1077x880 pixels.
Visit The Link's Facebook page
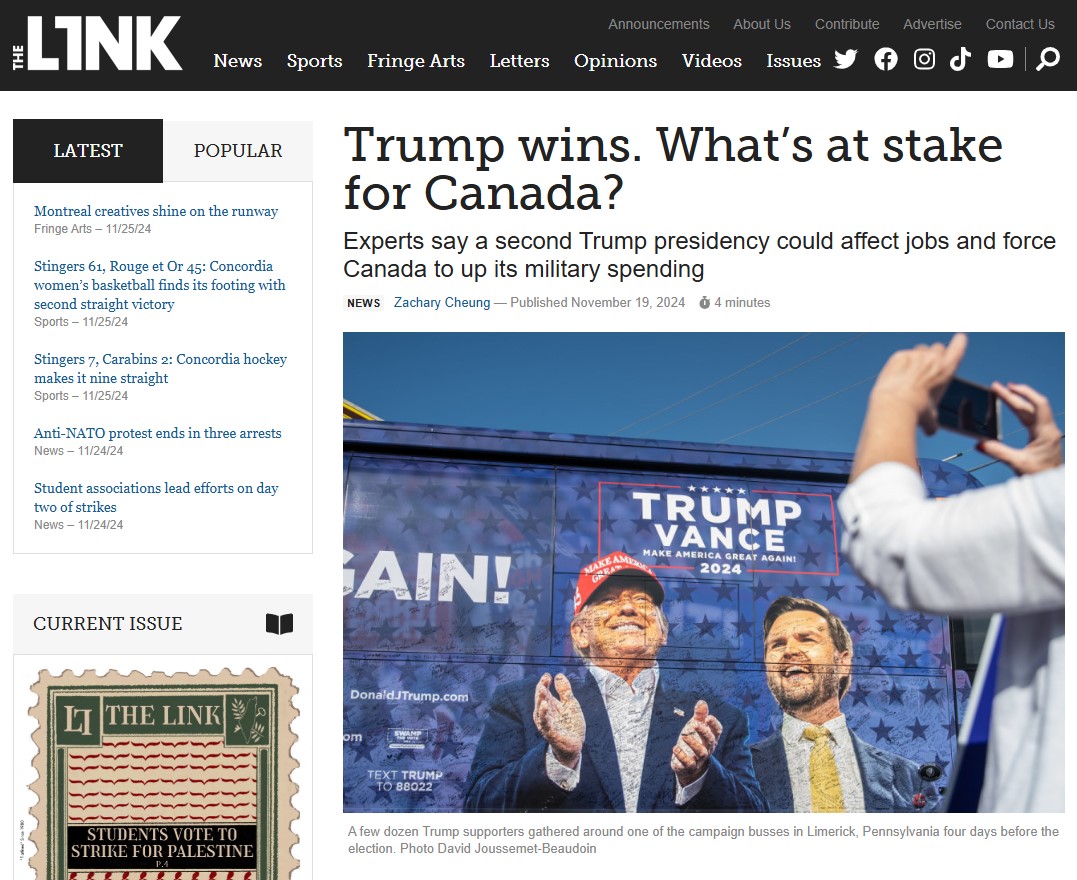[886, 60]
